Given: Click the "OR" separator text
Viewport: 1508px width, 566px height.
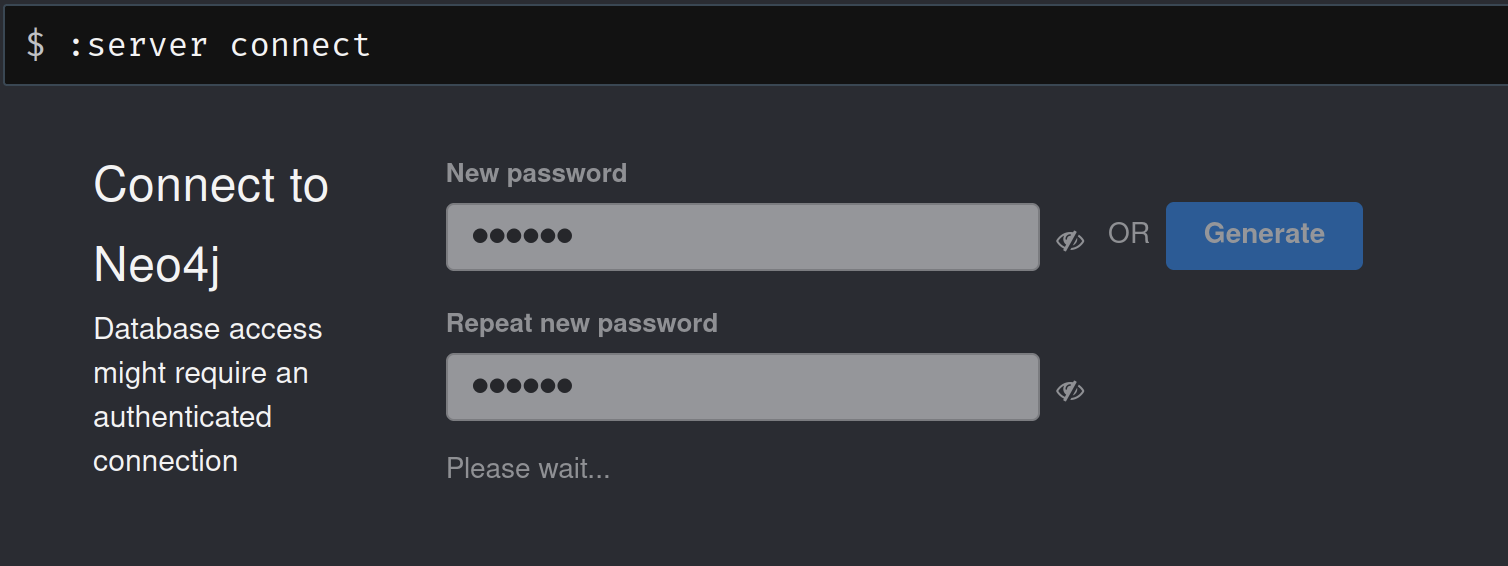Looking at the screenshot, I should (x=1128, y=234).
